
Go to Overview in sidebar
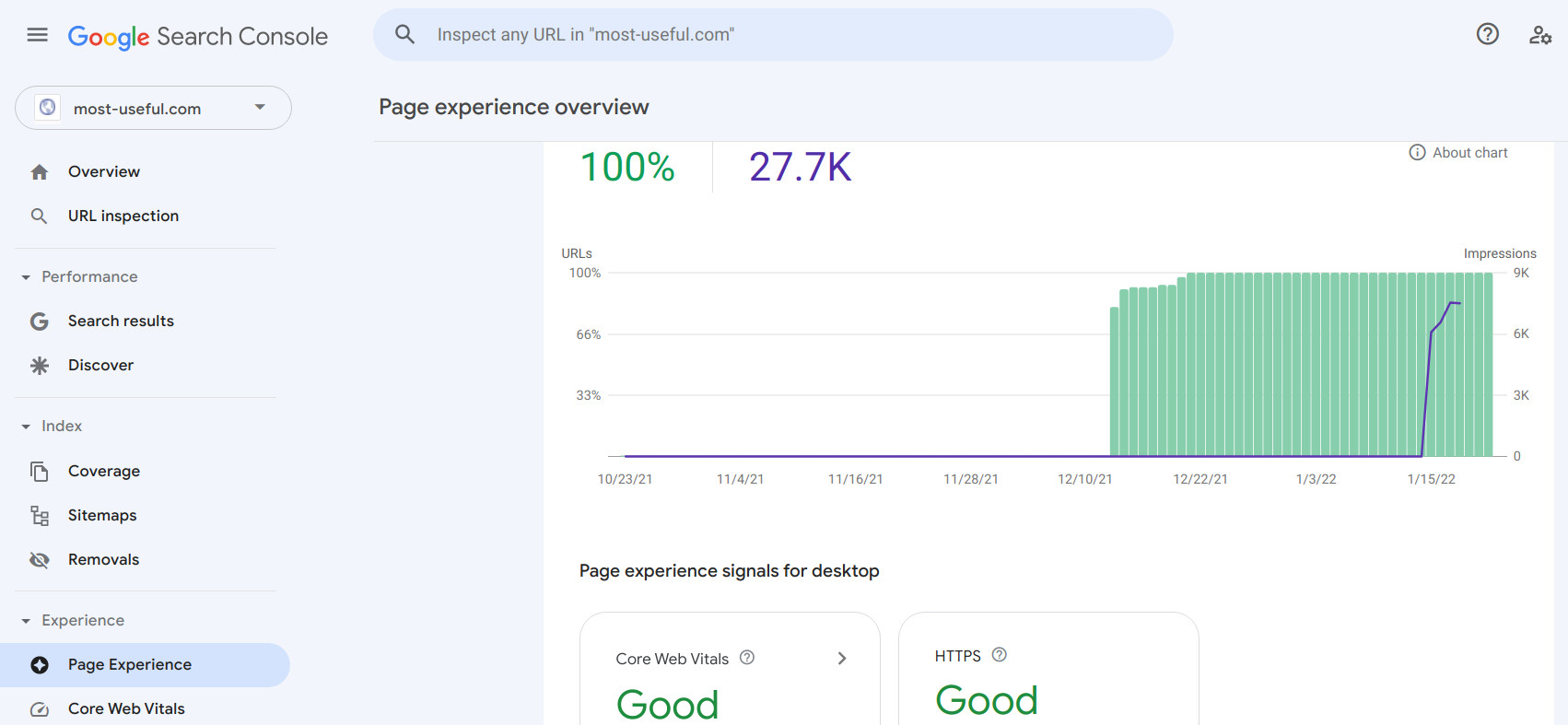104,171
